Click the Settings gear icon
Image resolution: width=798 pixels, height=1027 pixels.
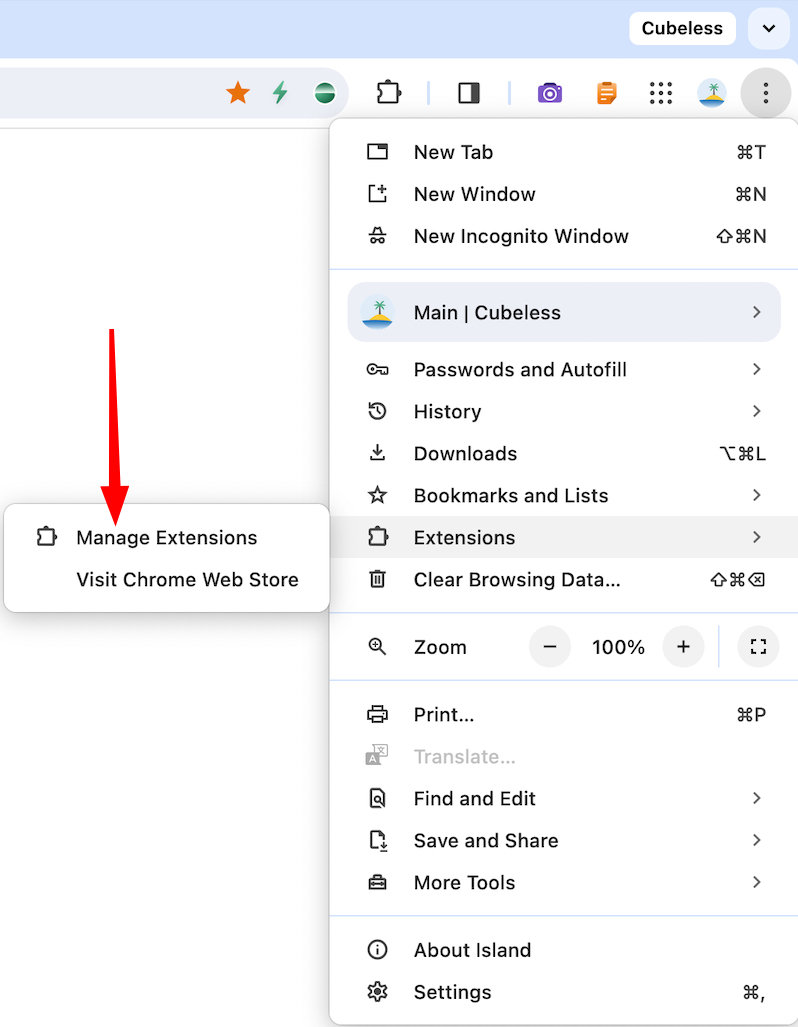click(x=377, y=992)
